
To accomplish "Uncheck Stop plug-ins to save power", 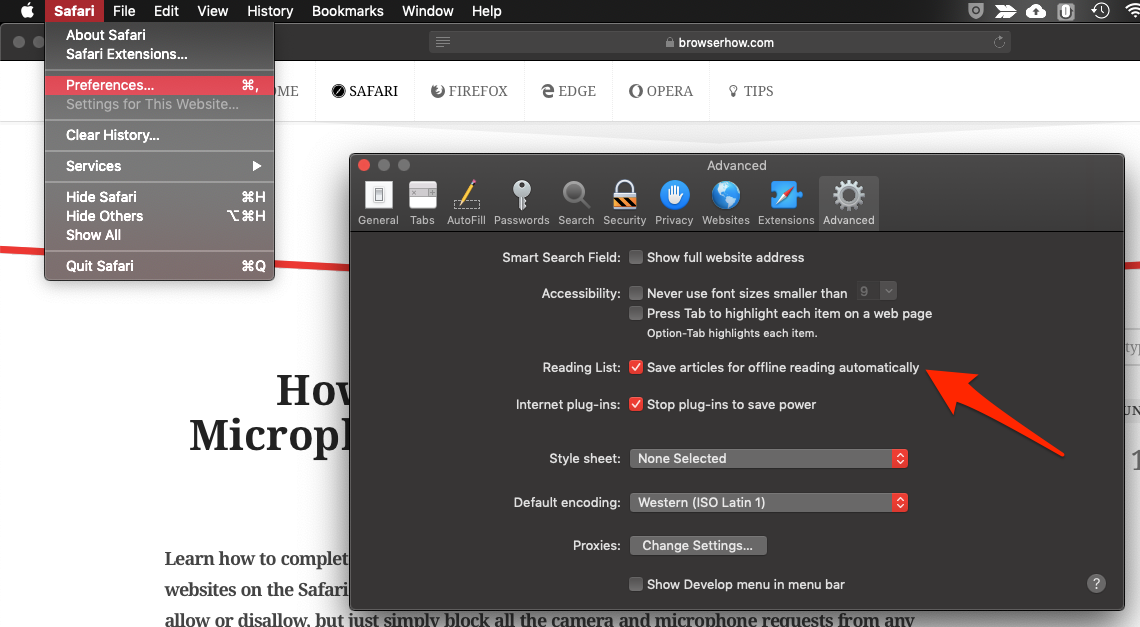I will [636, 405].
